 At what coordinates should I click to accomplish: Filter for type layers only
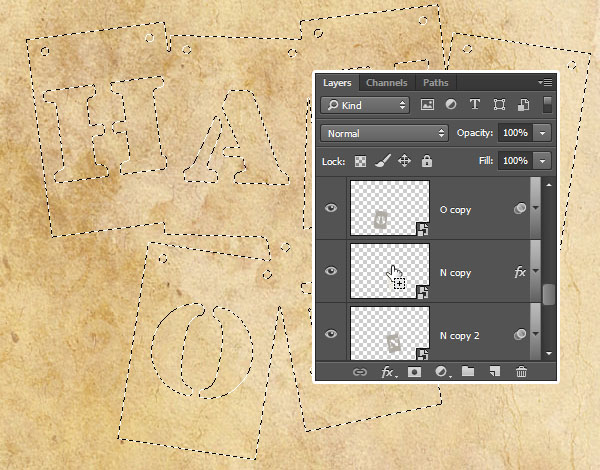pos(474,105)
